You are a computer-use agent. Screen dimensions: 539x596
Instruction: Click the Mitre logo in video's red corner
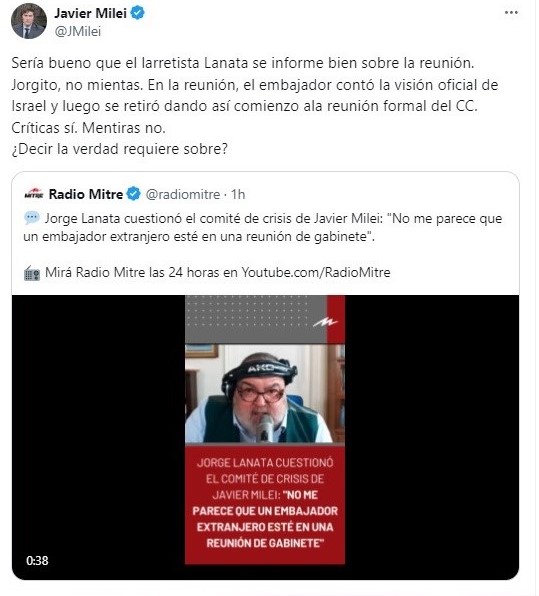pyautogui.click(x=325, y=323)
